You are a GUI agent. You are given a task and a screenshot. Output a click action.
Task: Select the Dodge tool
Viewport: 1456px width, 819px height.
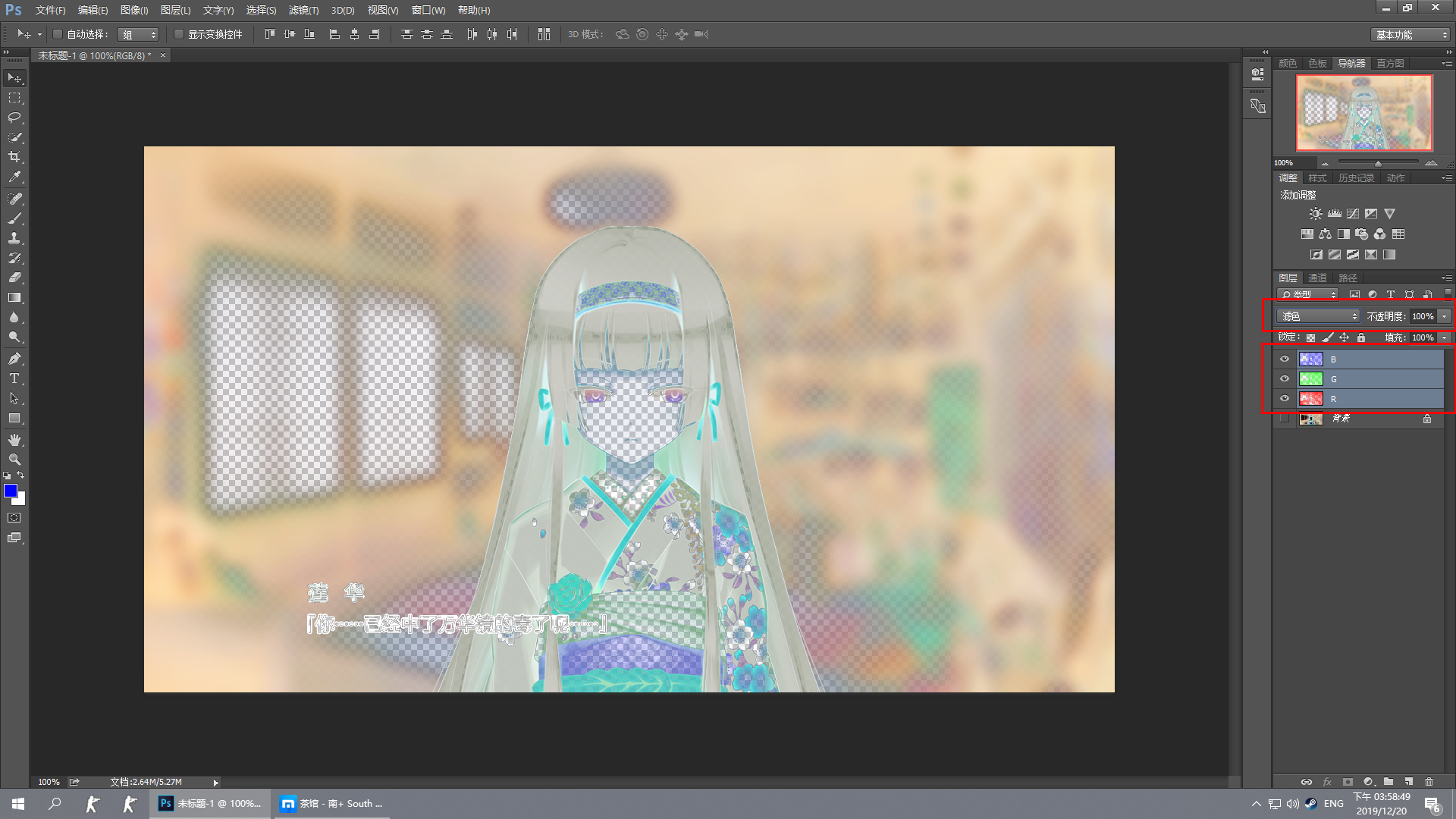(14, 337)
